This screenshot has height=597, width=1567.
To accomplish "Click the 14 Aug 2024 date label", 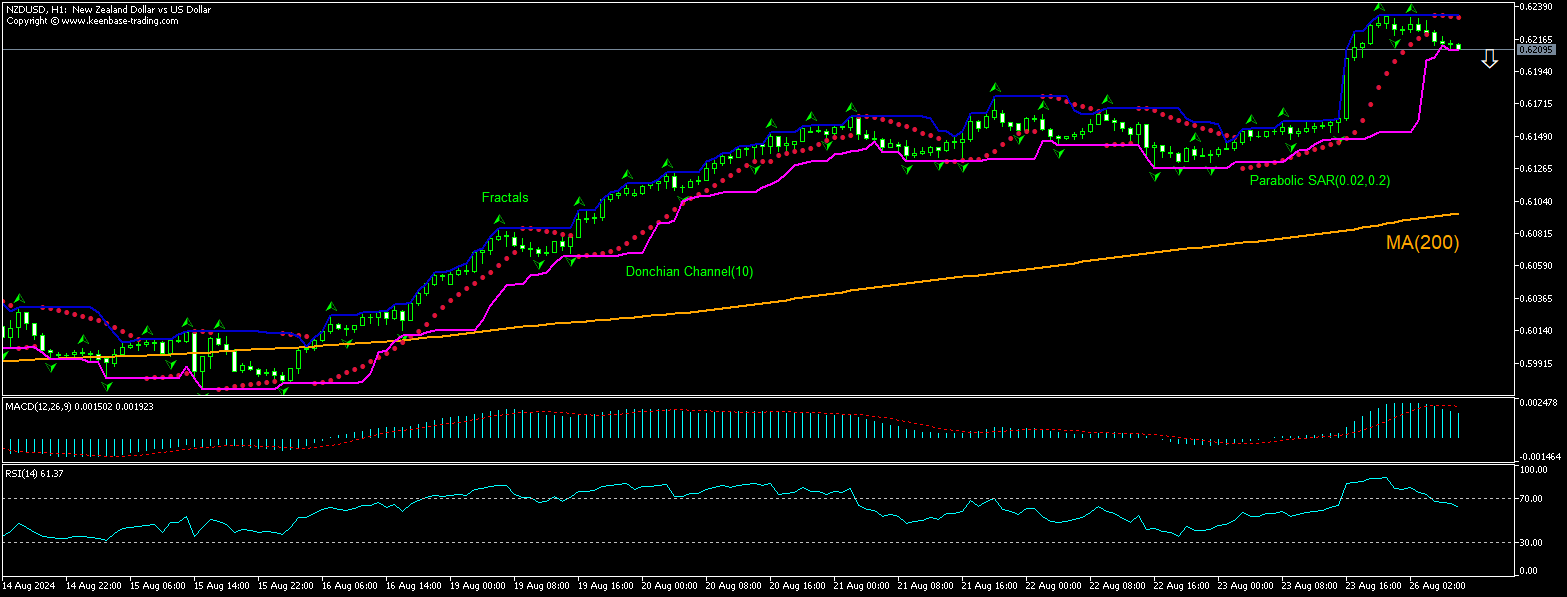I will click(30, 584).
